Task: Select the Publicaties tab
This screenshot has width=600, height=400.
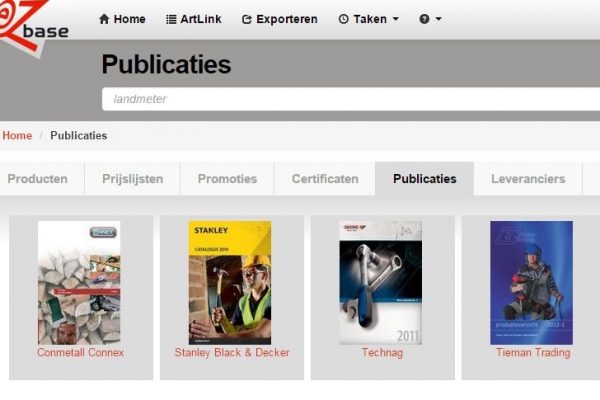Action: (x=424, y=179)
